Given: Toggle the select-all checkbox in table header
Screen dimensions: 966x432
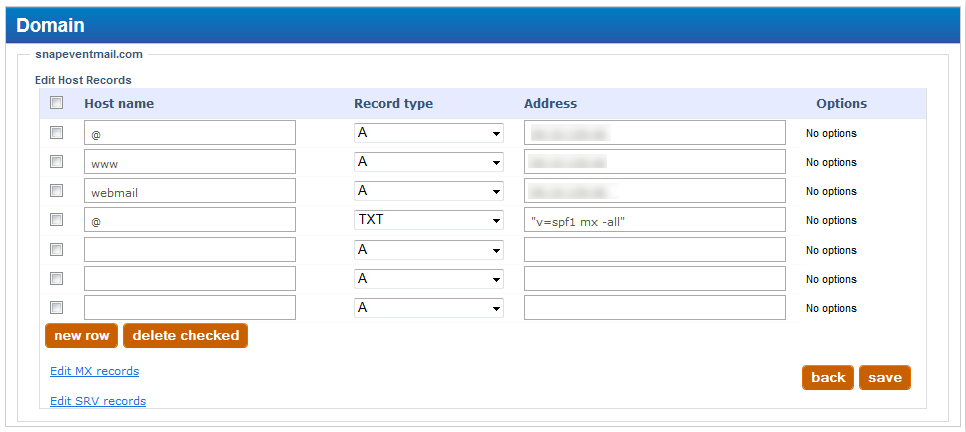Looking at the screenshot, I should 57,103.
